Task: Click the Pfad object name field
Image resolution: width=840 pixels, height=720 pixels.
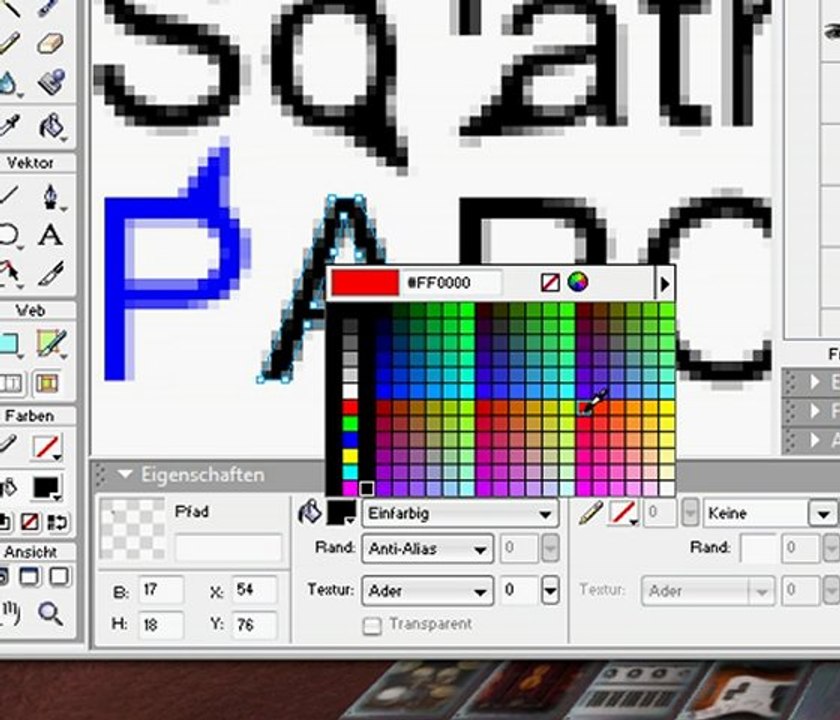Action: pyautogui.click(x=228, y=547)
